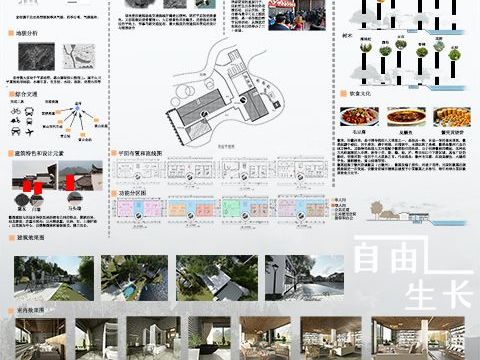
Task: Click the blue center node of the traffic diagram
Action: pos(77,108)
